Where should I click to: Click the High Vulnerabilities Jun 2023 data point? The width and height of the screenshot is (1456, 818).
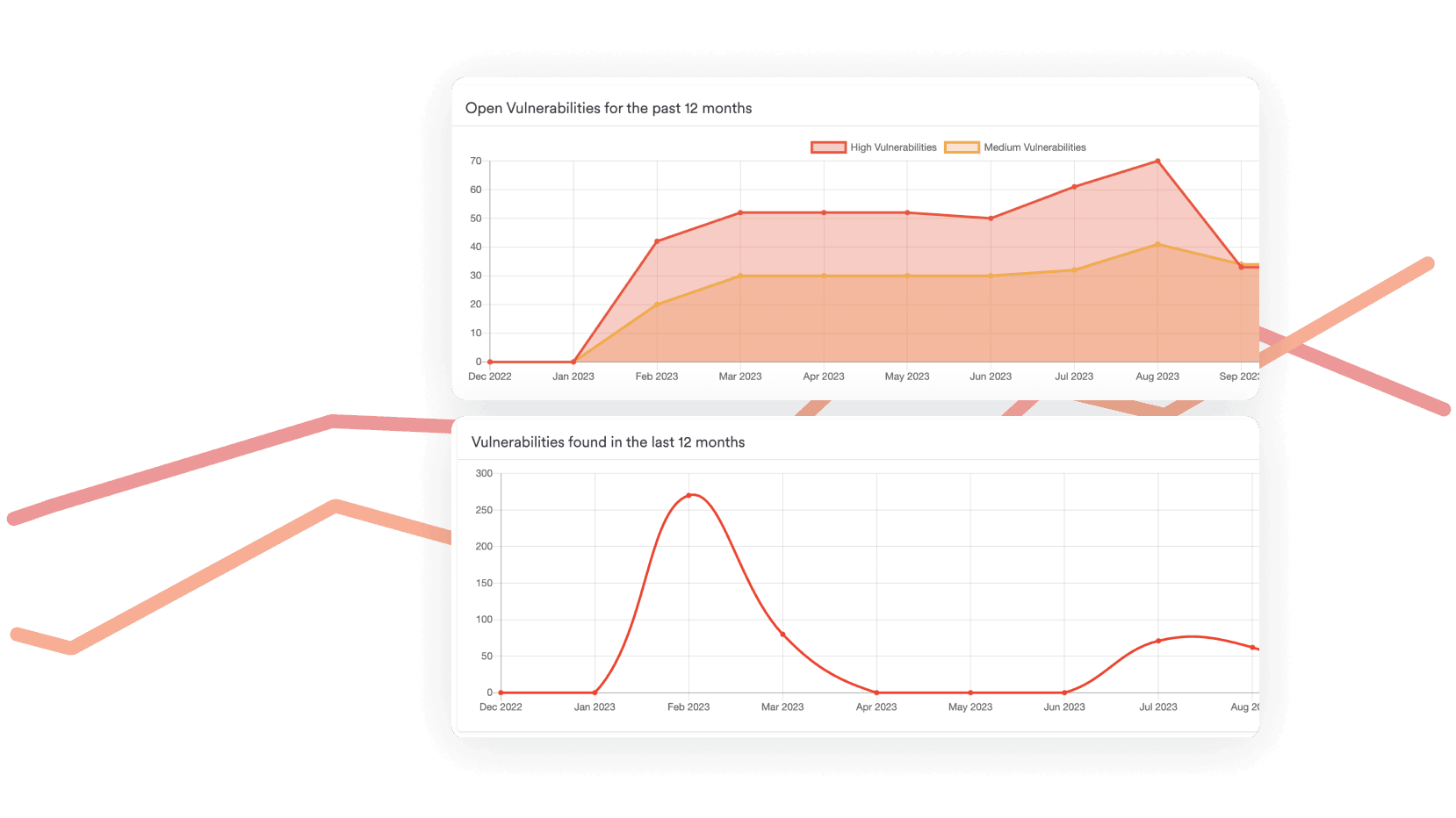pyautogui.click(x=991, y=219)
